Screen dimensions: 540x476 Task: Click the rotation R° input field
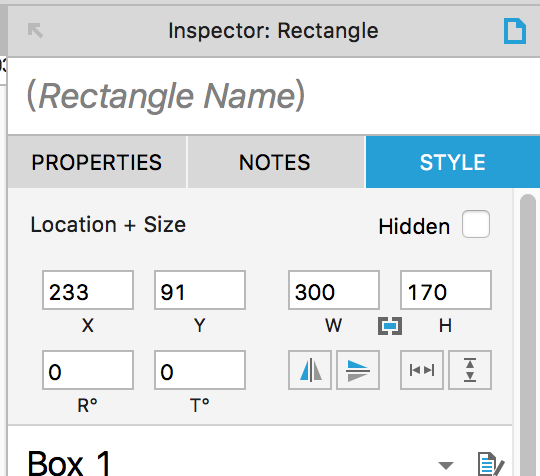pos(88,370)
